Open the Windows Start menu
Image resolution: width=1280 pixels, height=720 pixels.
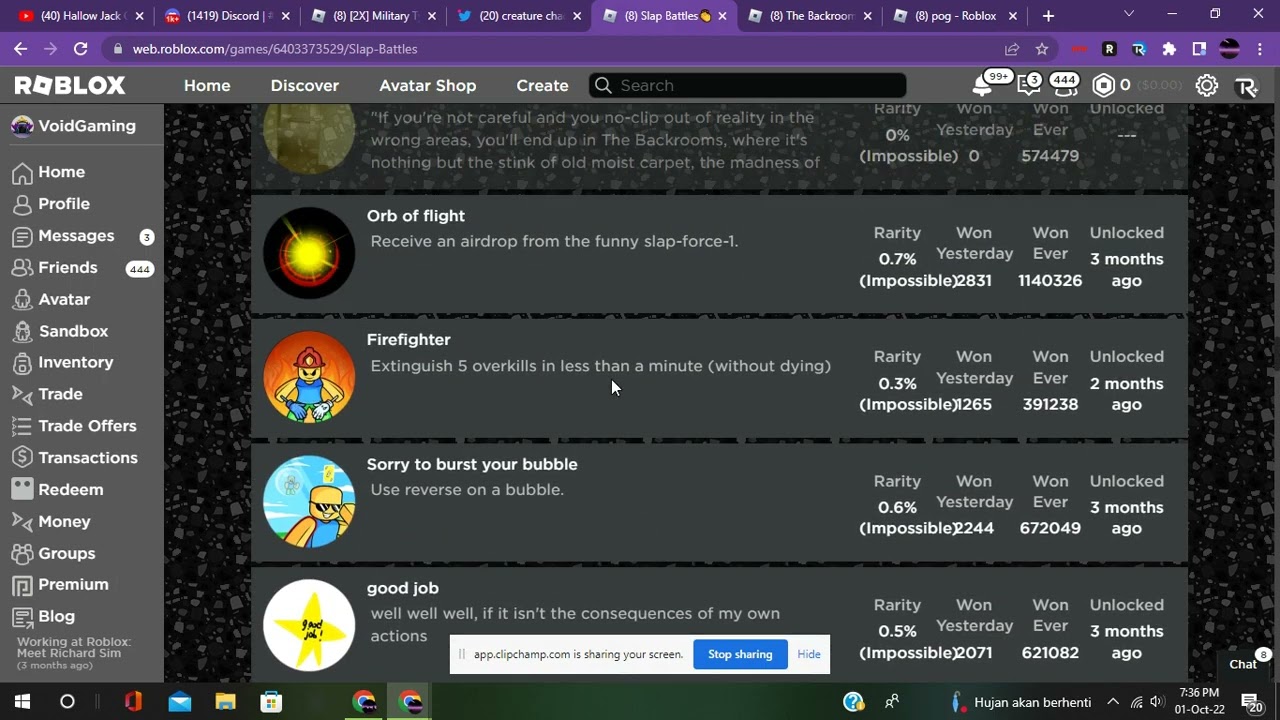coord(22,702)
